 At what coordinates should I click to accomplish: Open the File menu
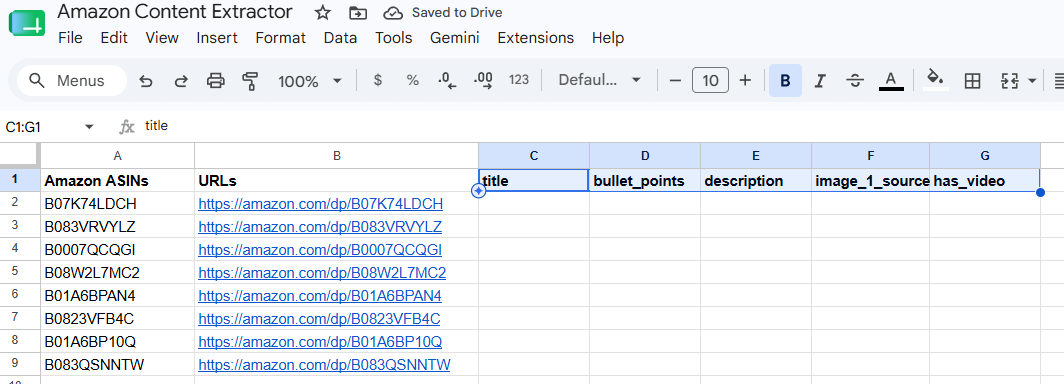(71, 38)
